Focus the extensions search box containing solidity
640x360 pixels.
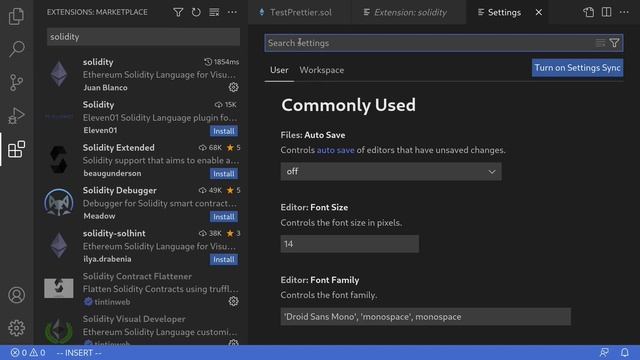point(143,37)
